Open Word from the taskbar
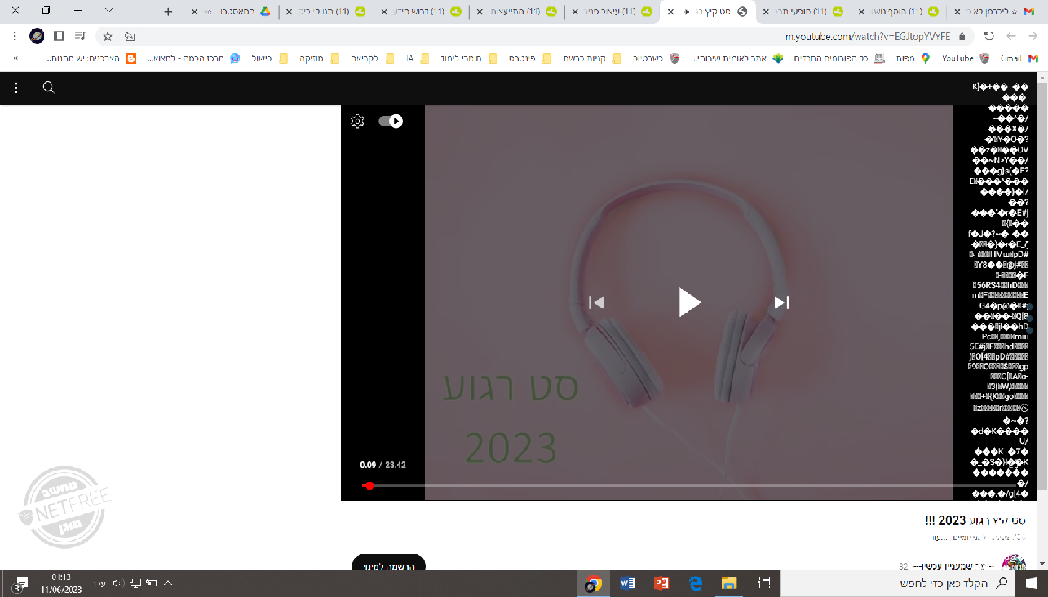 click(627, 584)
